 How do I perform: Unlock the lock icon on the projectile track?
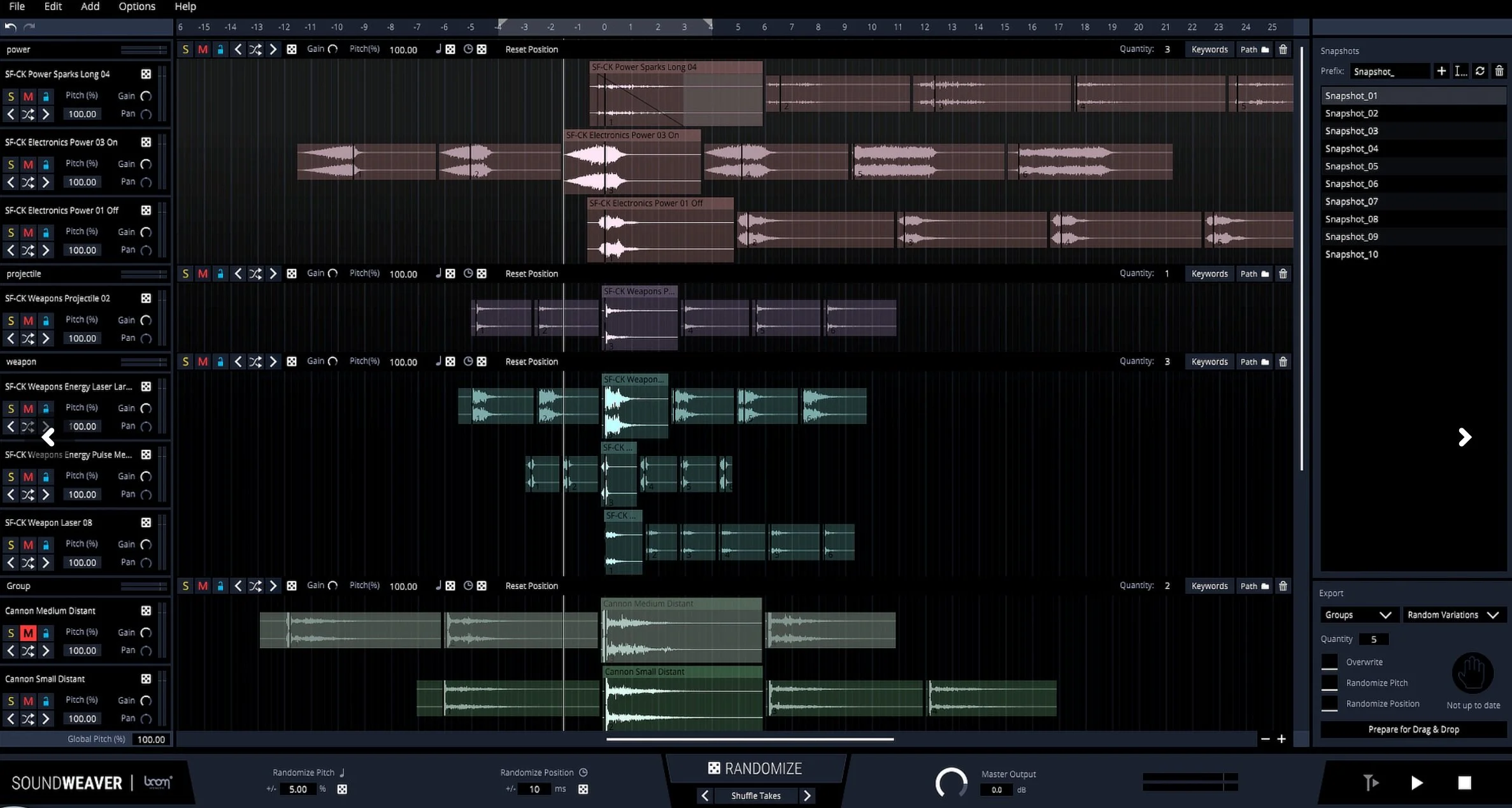(220, 273)
